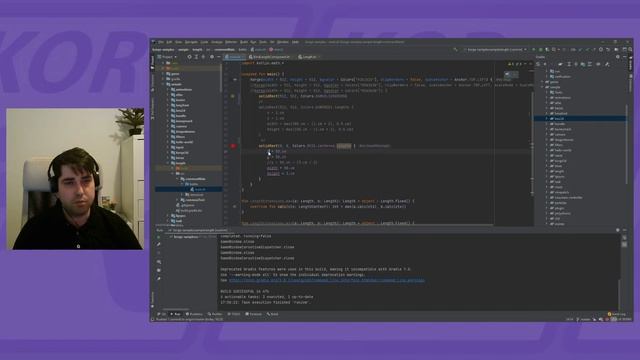Open the Gradle documentation link in console
Image resolution: width=640 pixels, height=360 pixels.
(327, 280)
